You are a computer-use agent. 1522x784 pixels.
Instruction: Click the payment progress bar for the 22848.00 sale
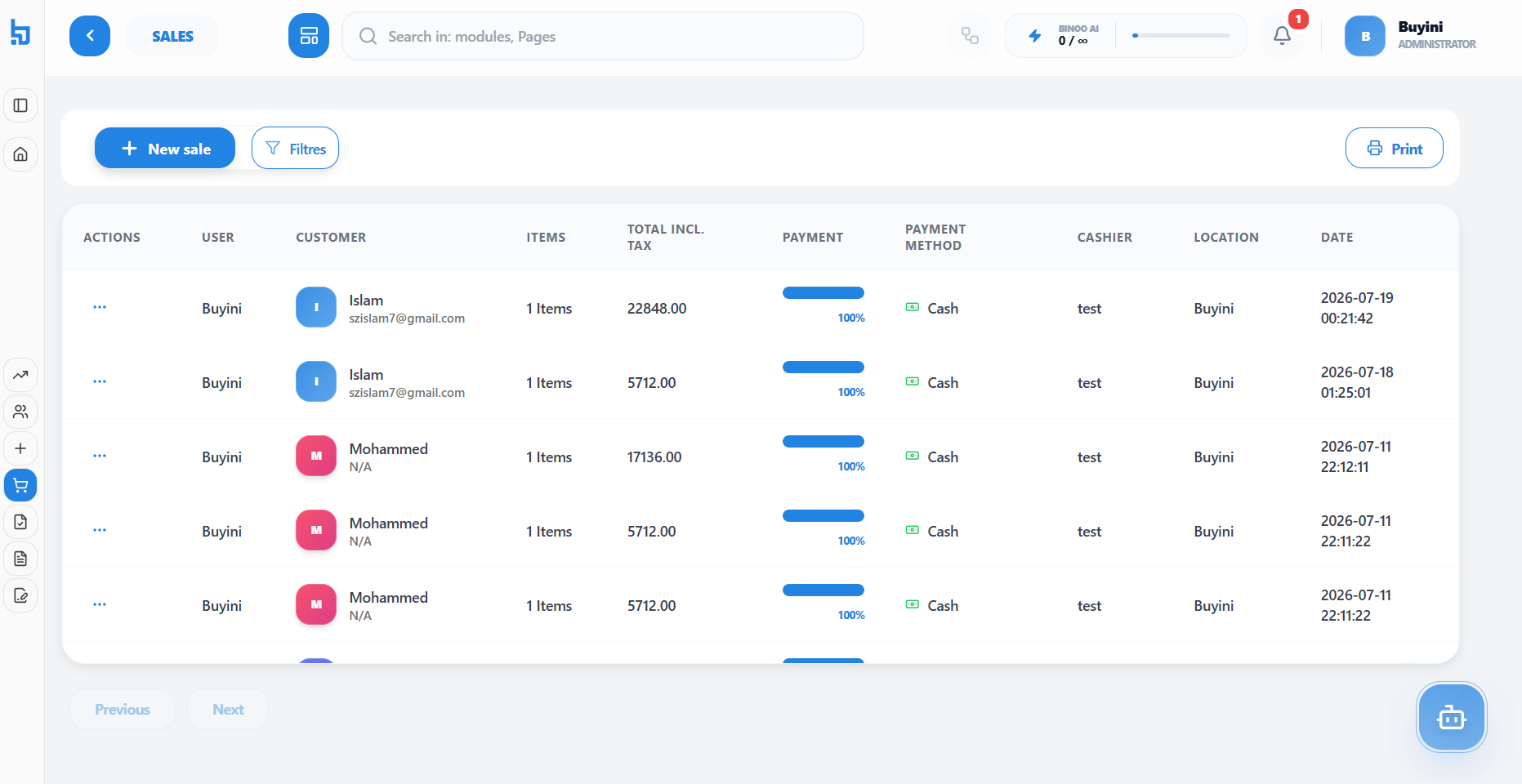tap(823, 293)
